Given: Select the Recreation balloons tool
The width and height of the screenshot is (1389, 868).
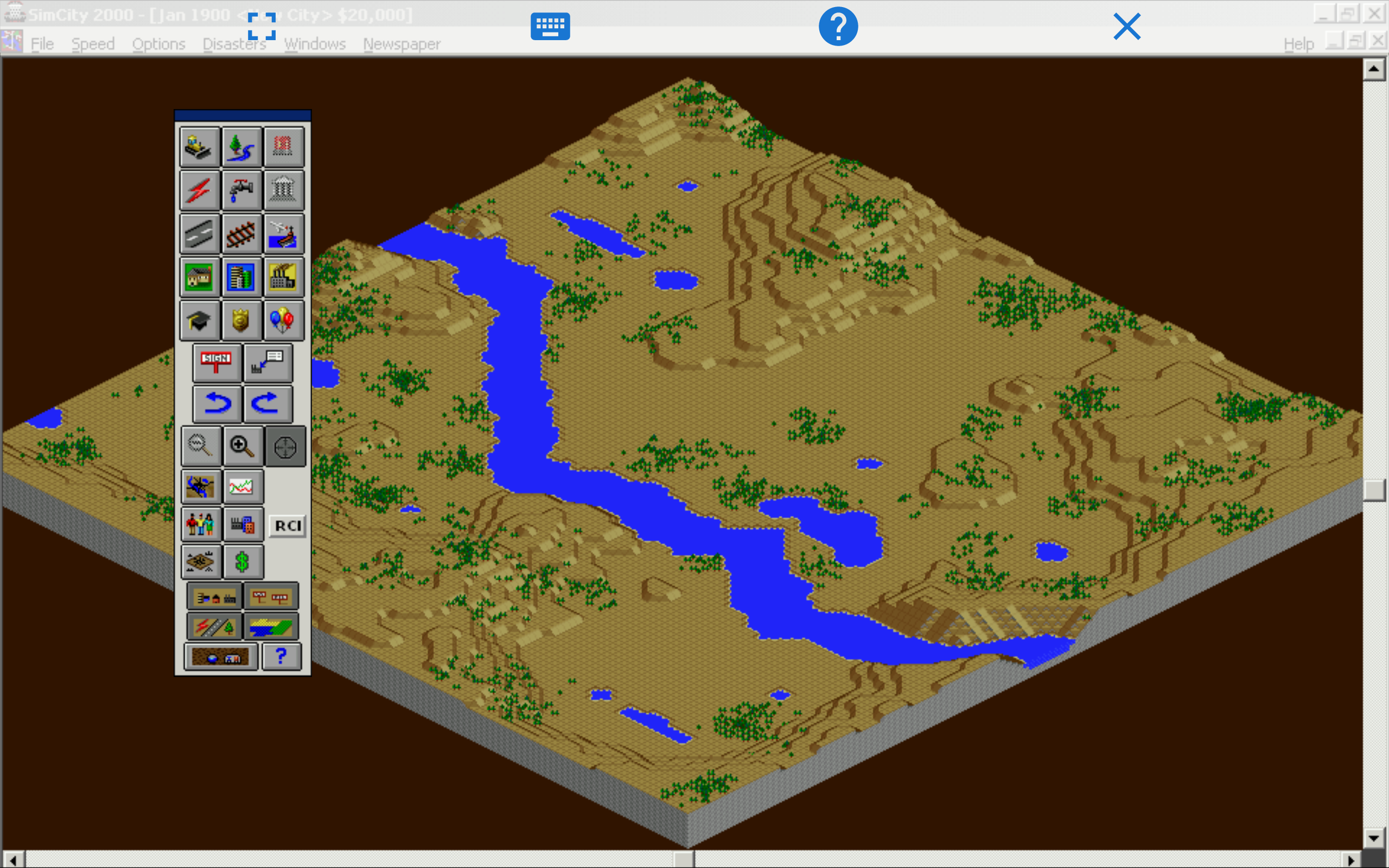Looking at the screenshot, I should point(284,320).
